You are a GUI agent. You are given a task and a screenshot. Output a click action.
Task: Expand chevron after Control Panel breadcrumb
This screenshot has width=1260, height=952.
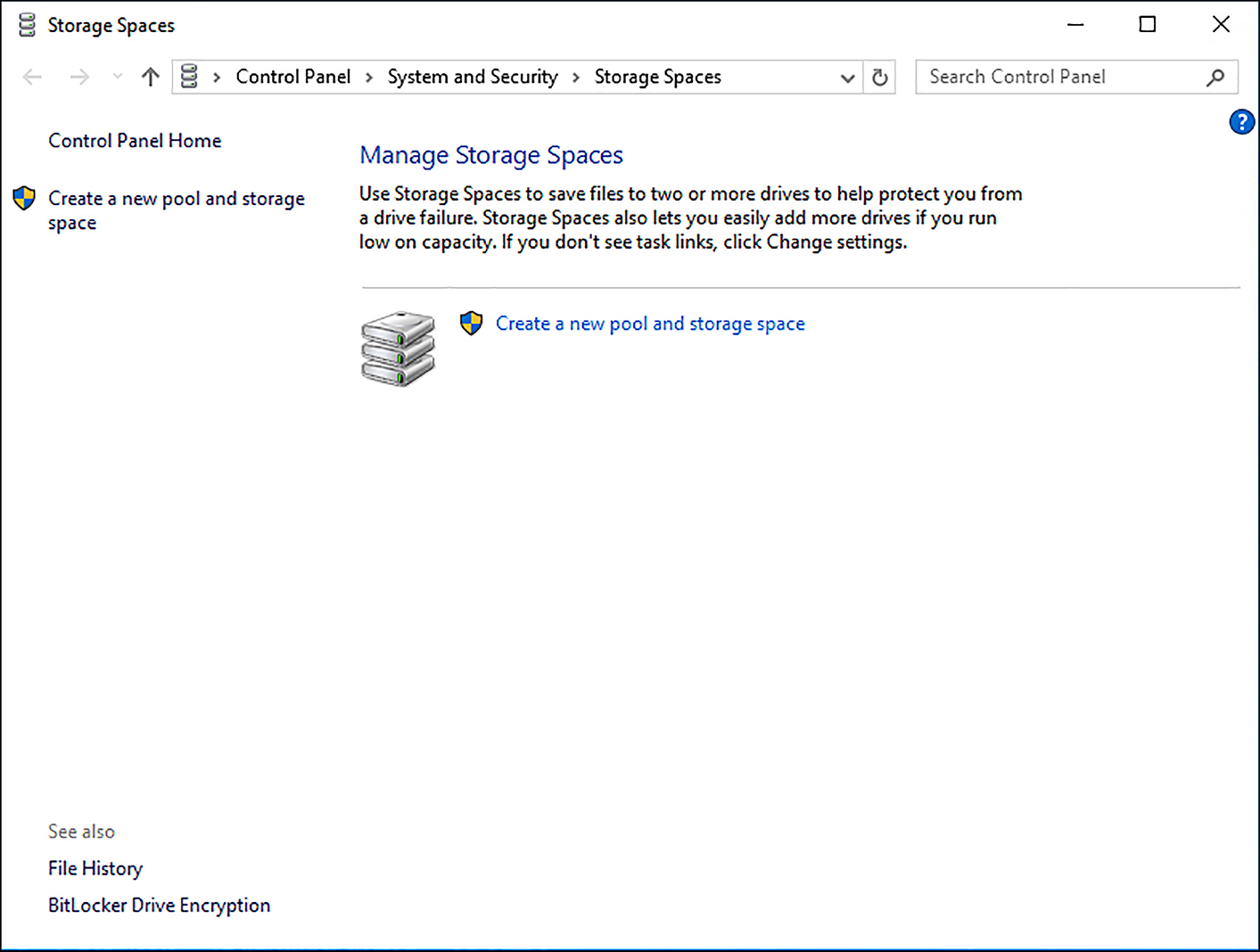(369, 78)
